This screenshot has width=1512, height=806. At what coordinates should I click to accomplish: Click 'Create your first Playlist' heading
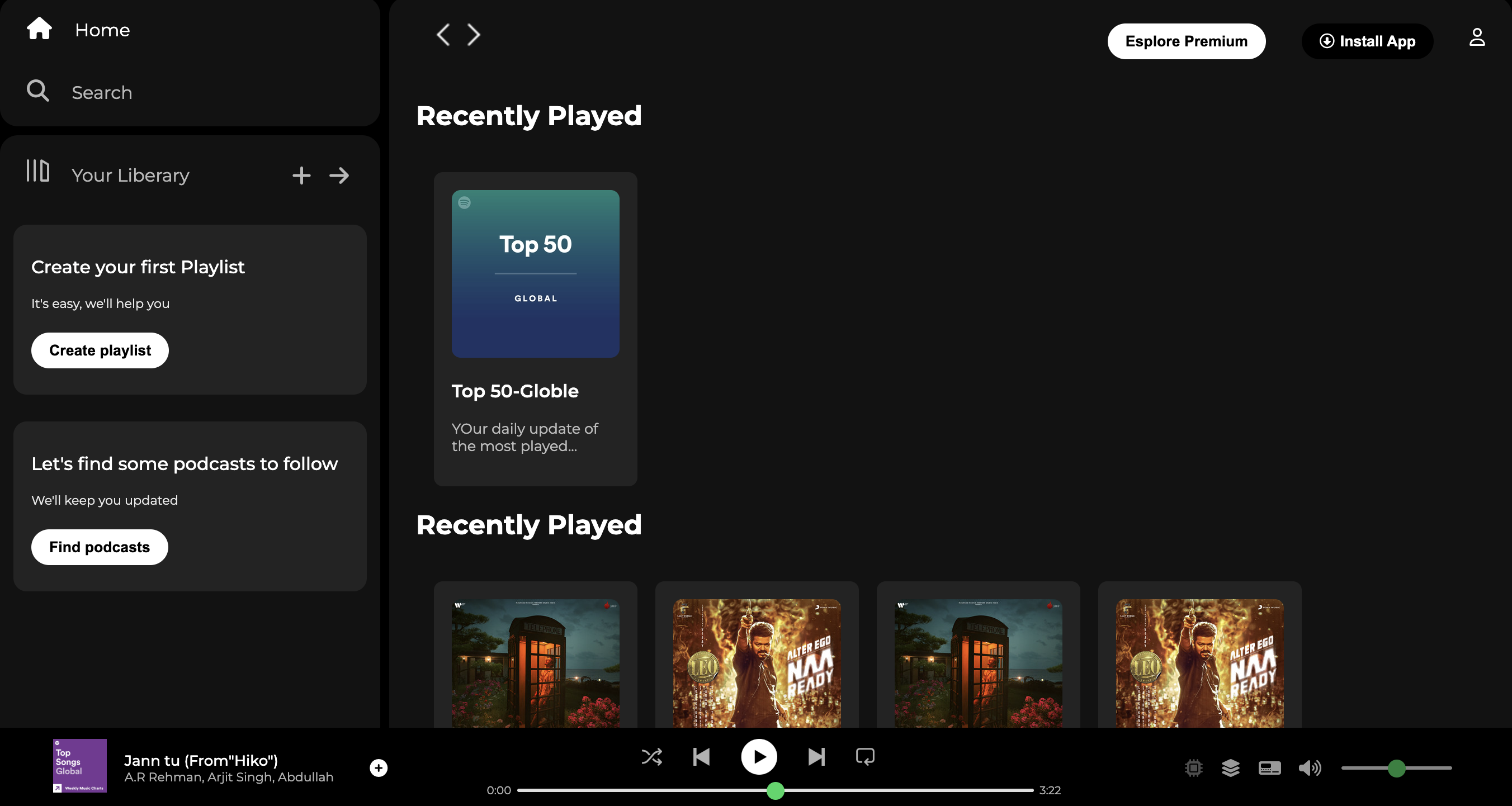click(x=138, y=267)
